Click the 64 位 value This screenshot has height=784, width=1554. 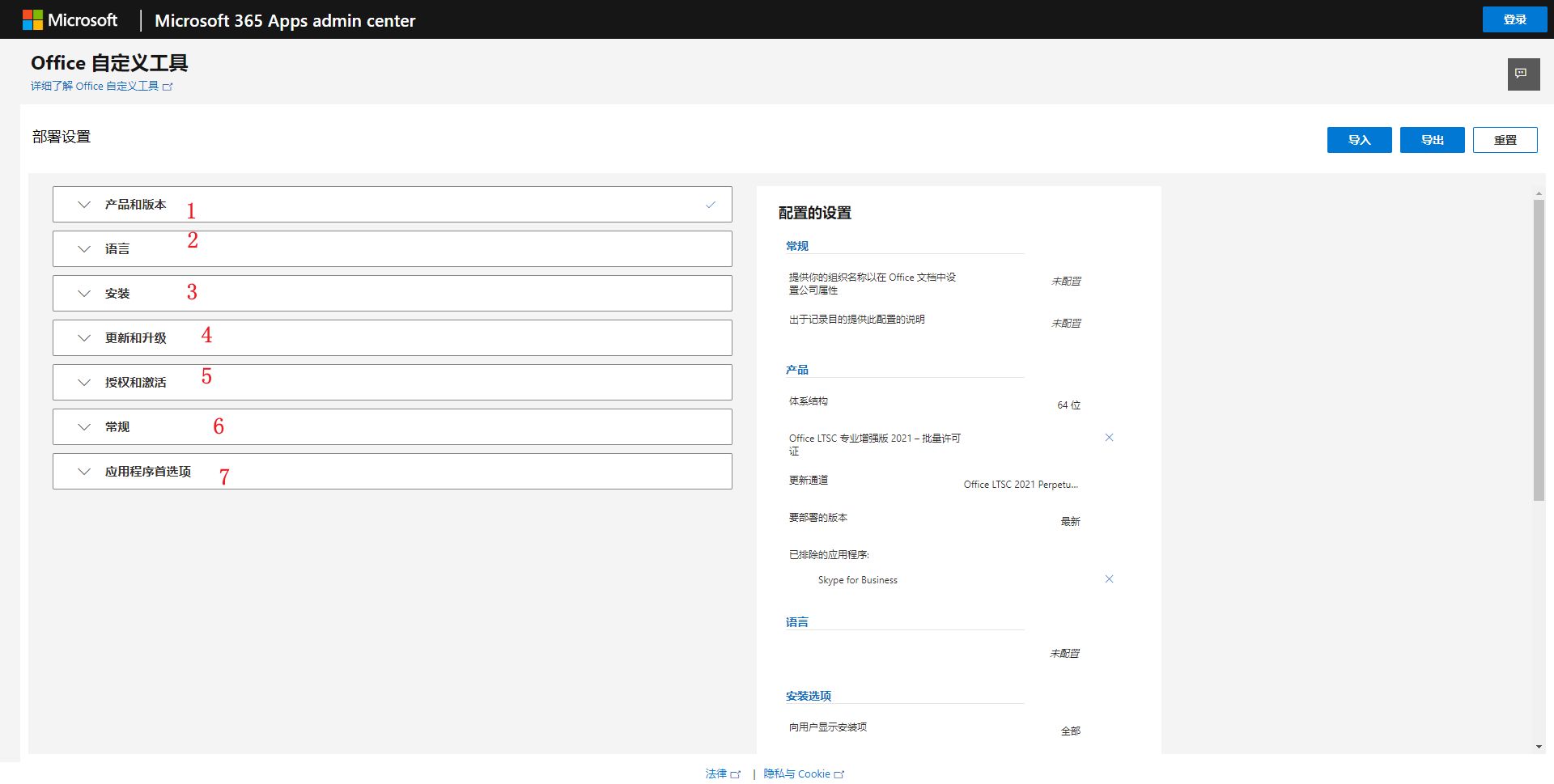click(1069, 405)
